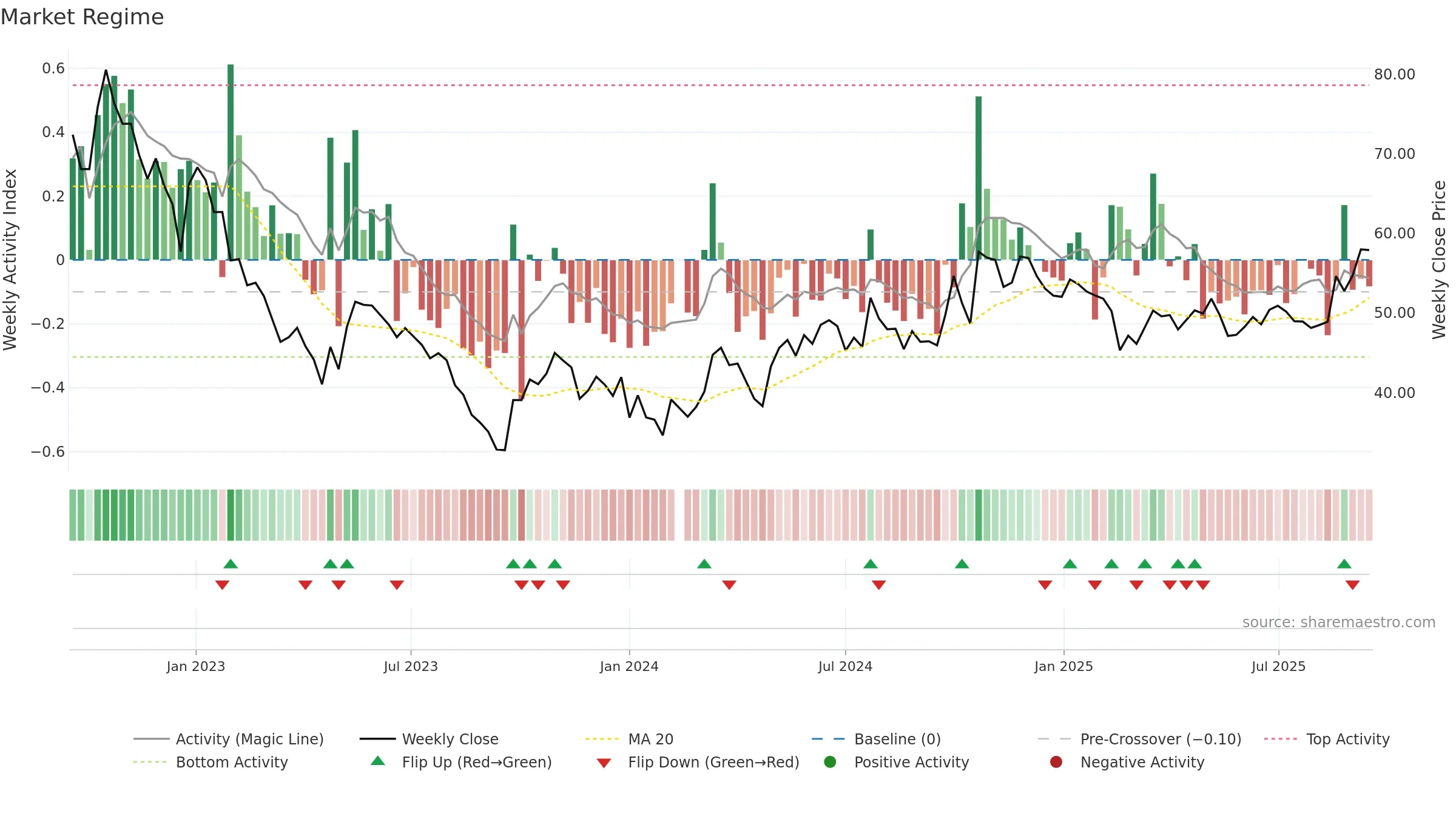
Task: Click the Jul 2023 axis label
Action: pos(411,666)
